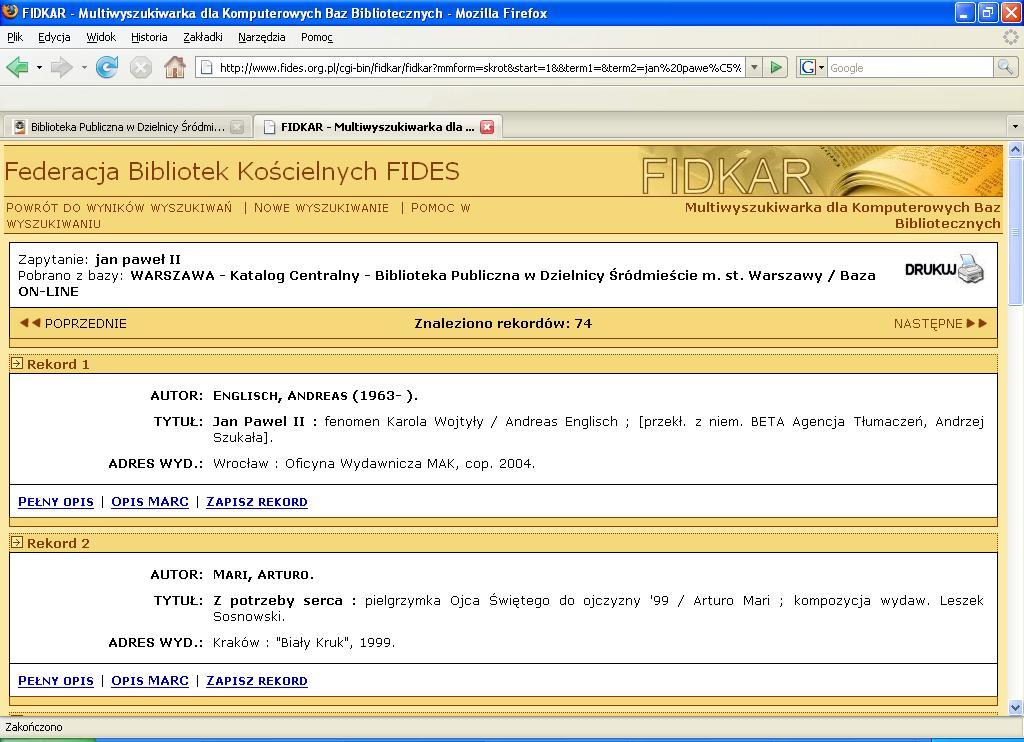The height and width of the screenshot is (742, 1024).
Task: Click inside the Google search box
Action: pyautogui.click(x=910, y=67)
